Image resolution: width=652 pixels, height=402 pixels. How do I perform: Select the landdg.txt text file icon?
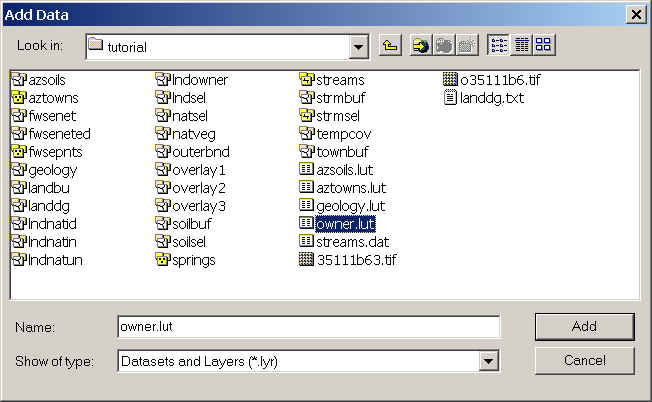[451, 98]
